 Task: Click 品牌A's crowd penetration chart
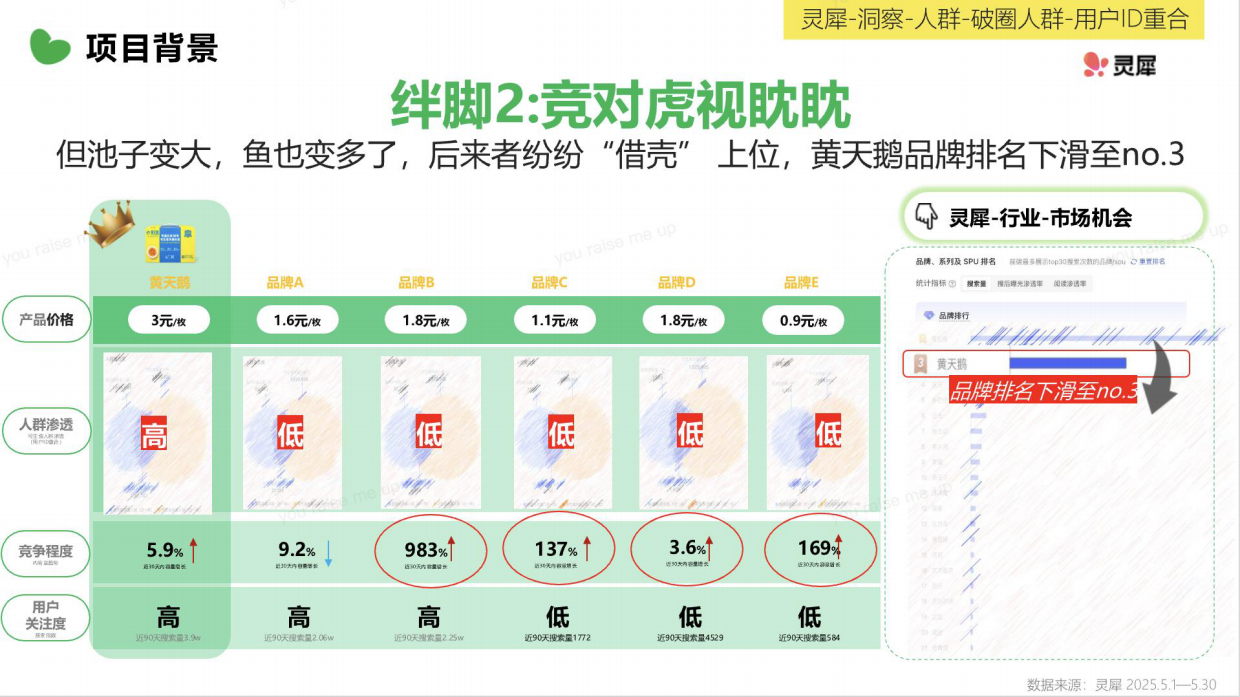coord(291,433)
